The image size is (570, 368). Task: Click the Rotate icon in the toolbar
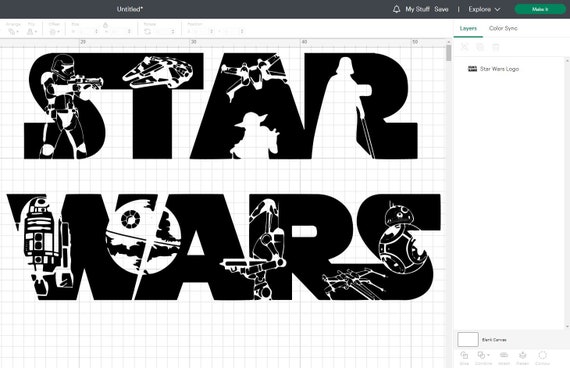pyautogui.click(x=147, y=32)
